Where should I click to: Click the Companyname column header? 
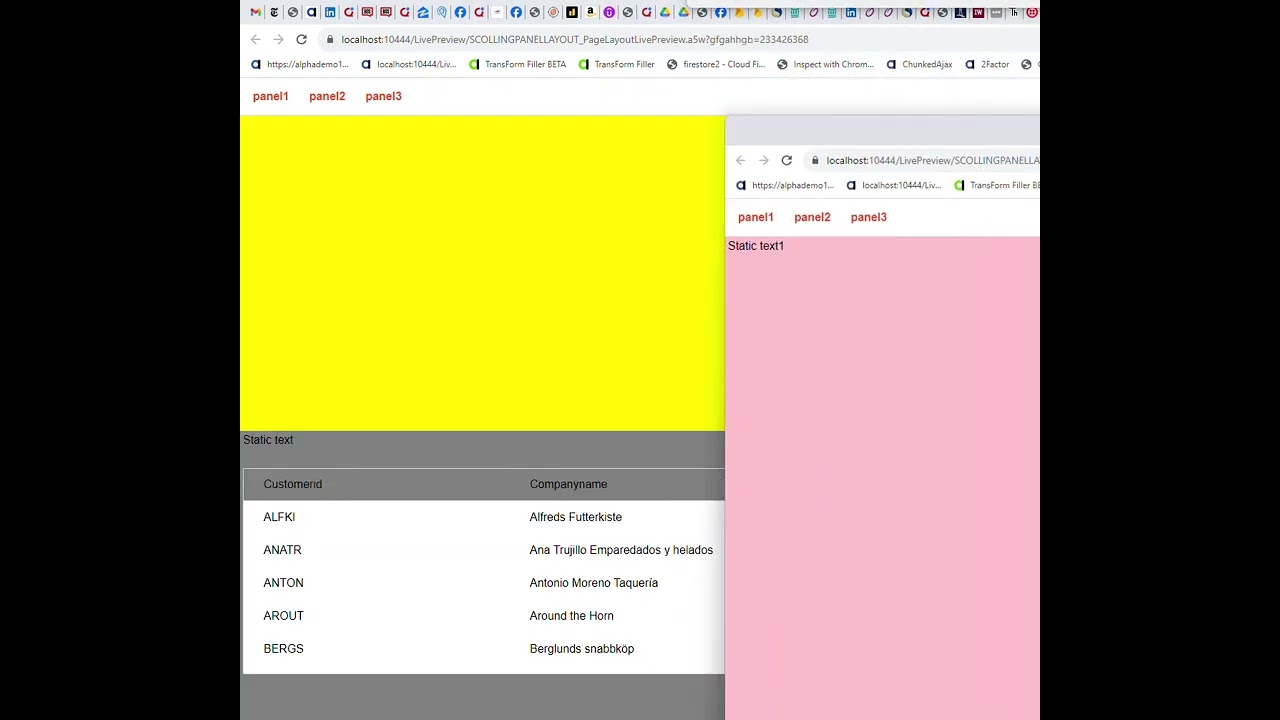pos(568,484)
